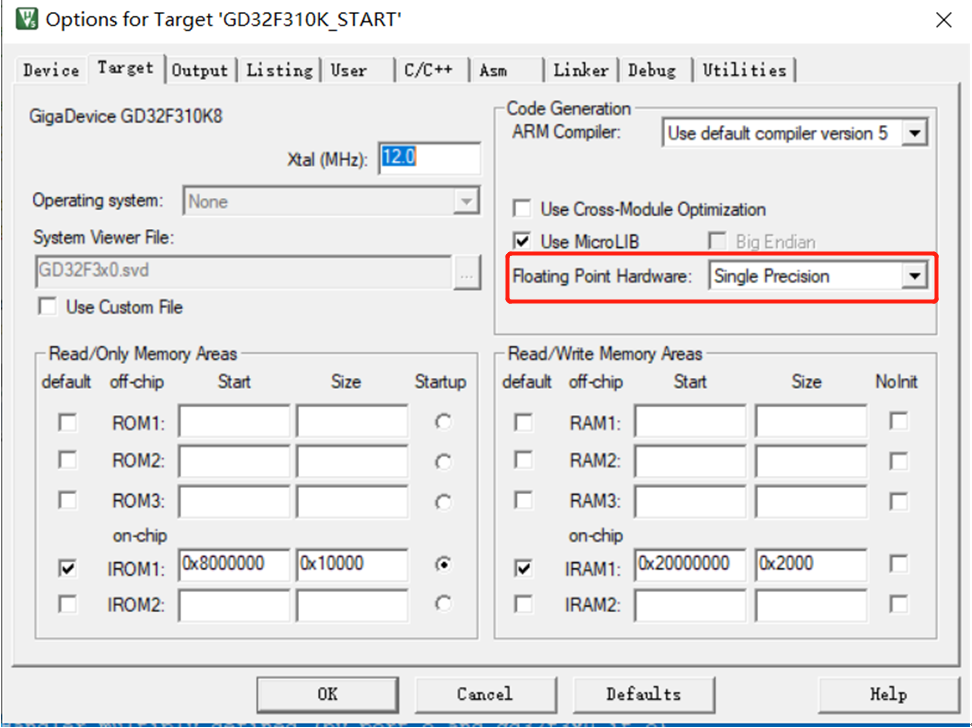Check the ROM3 default checkbox
This screenshot has width=972, height=728.
tap(68, 500)
